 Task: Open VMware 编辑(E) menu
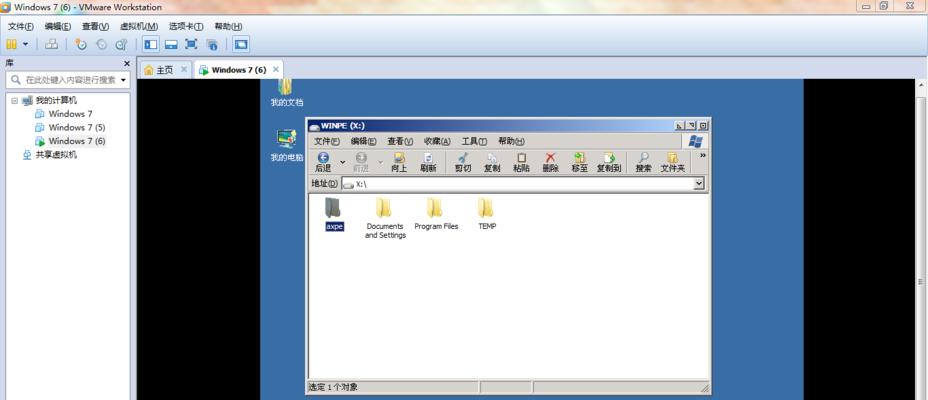pos(58,27)
